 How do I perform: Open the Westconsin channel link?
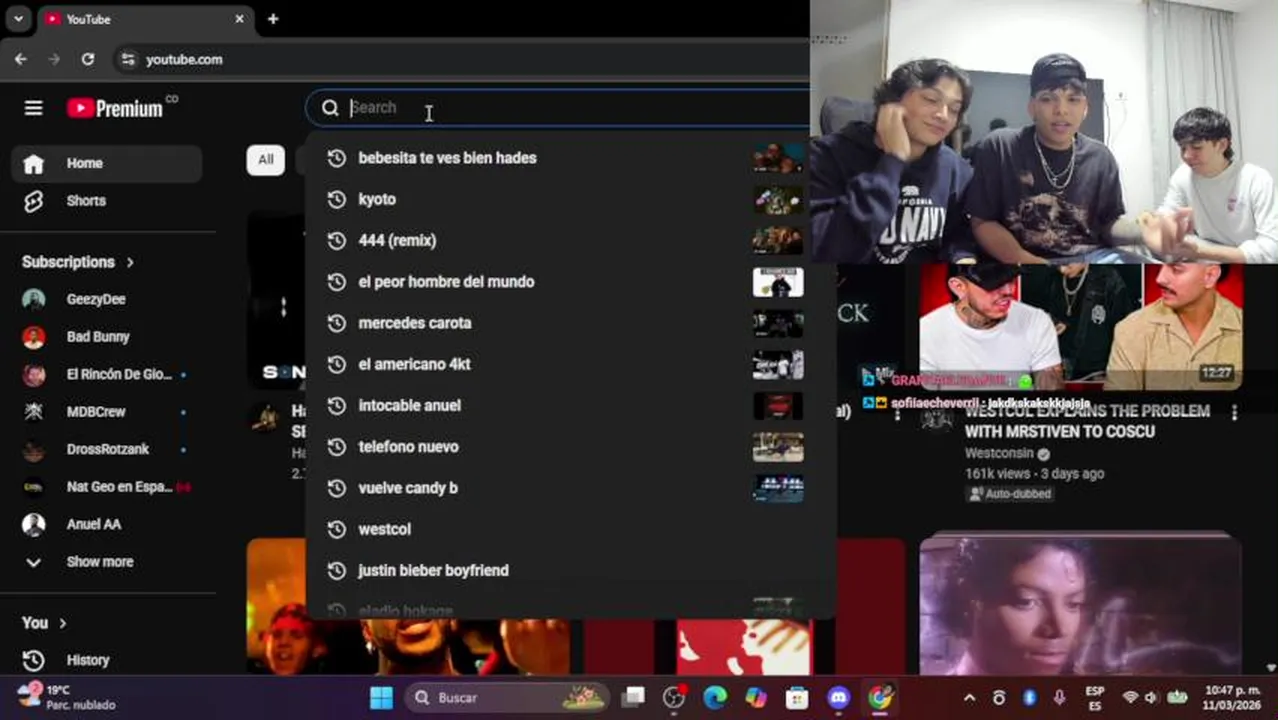point(998,453)
